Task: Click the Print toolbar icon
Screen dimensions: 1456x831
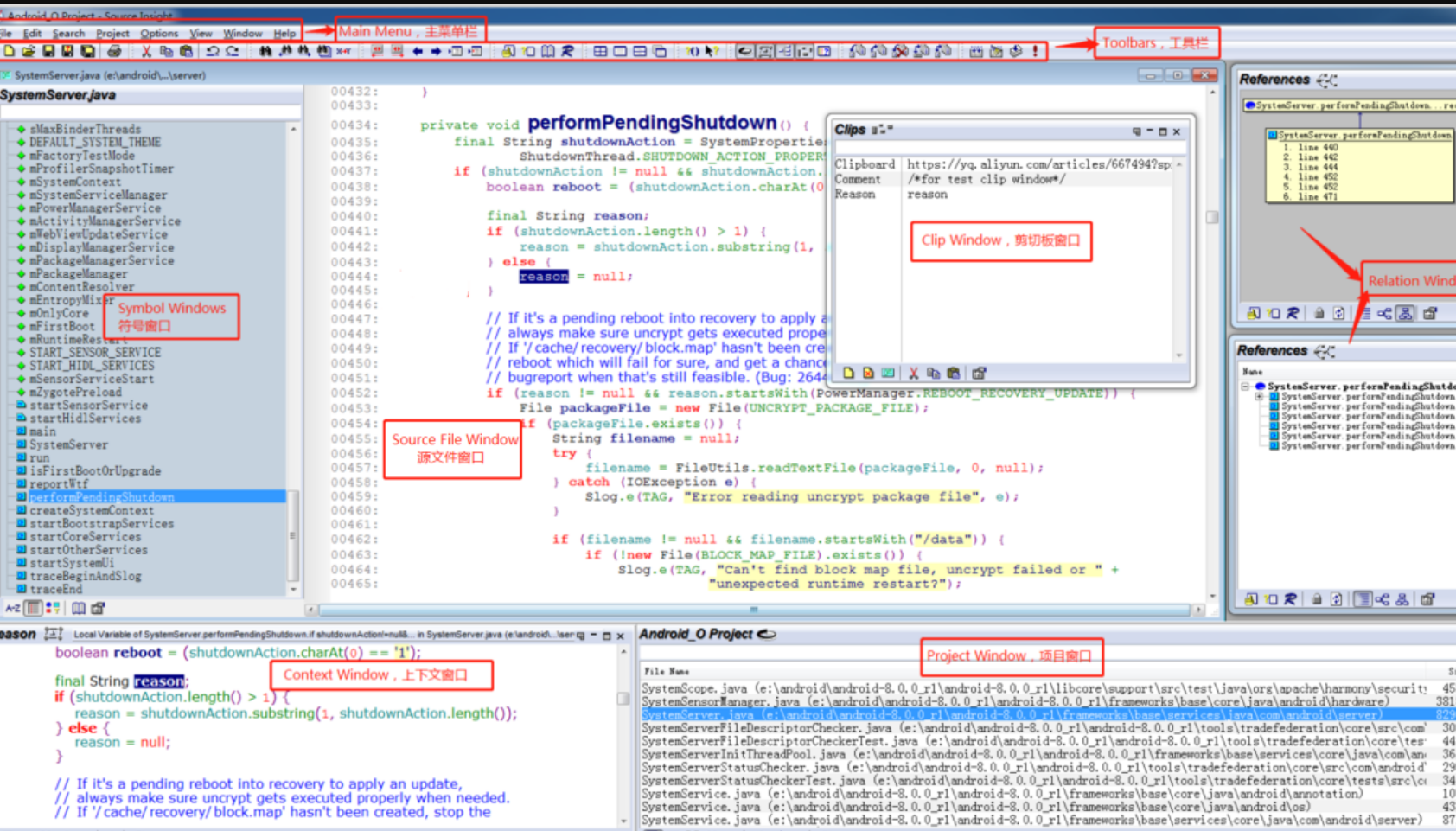Action: click(114, 51)
